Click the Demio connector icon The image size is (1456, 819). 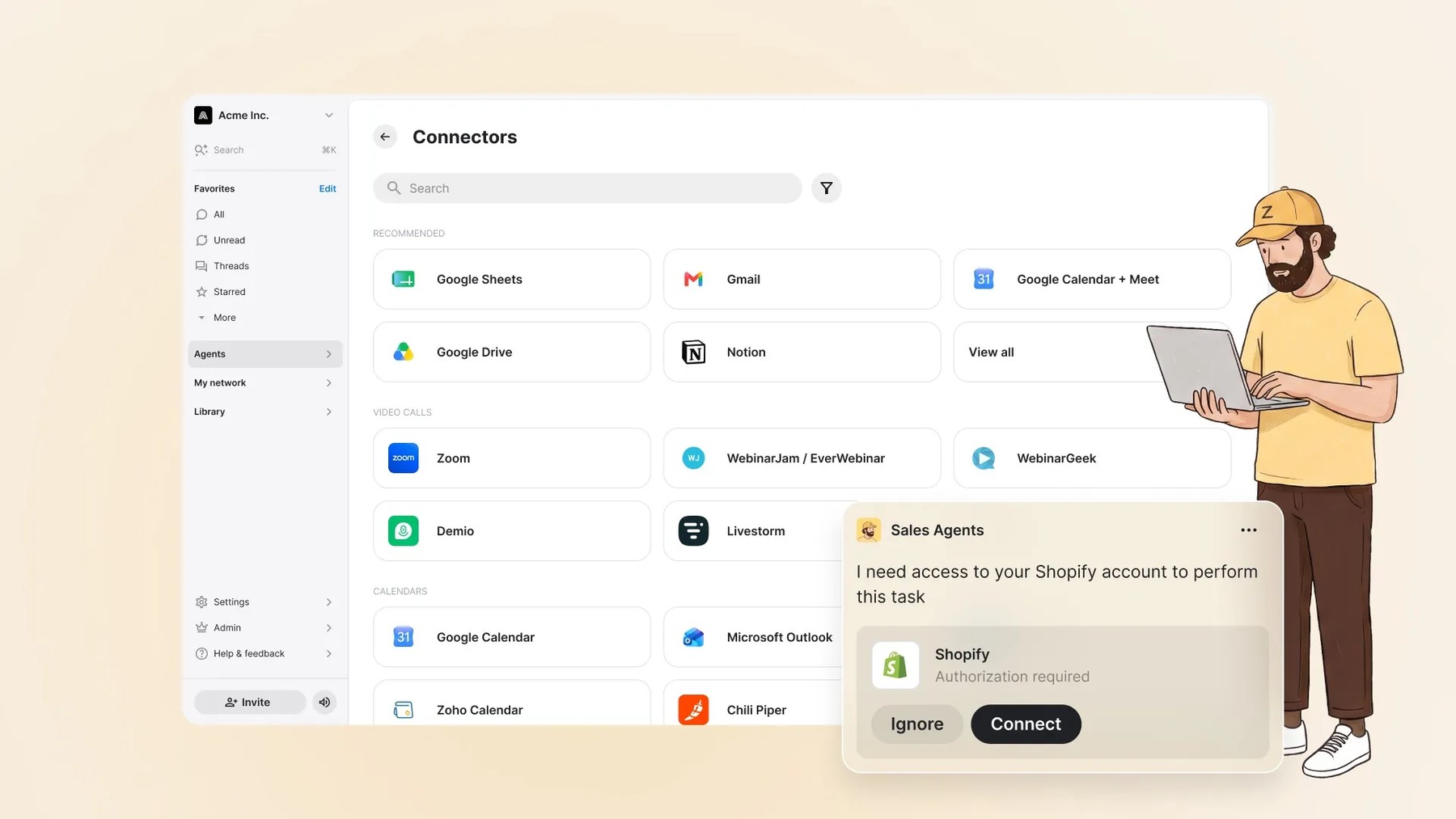click(x=403, y=531)
